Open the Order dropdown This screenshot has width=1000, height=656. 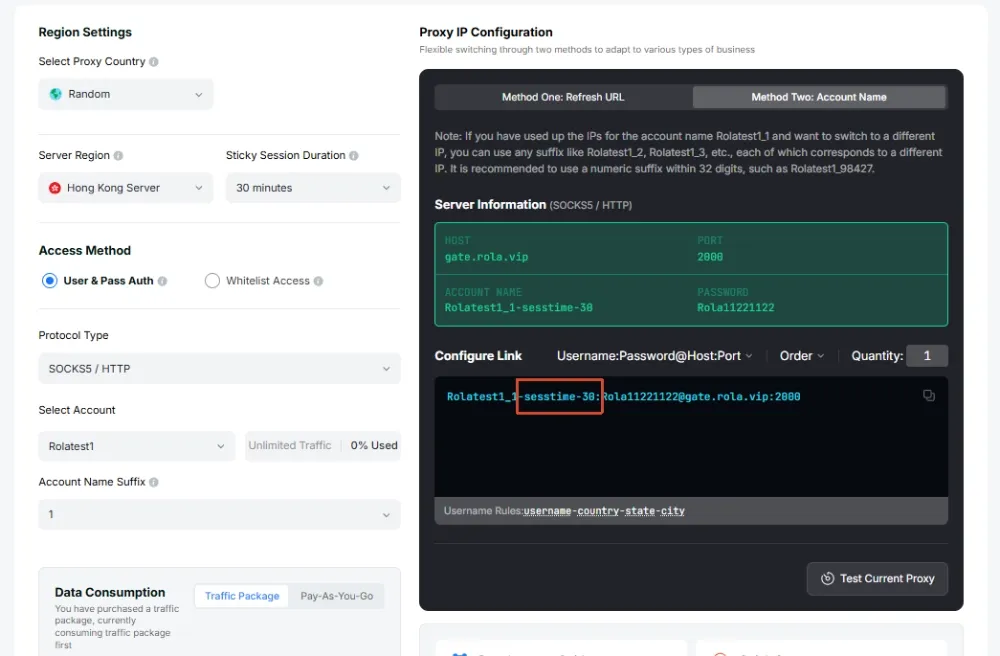[x=802, y=356]
